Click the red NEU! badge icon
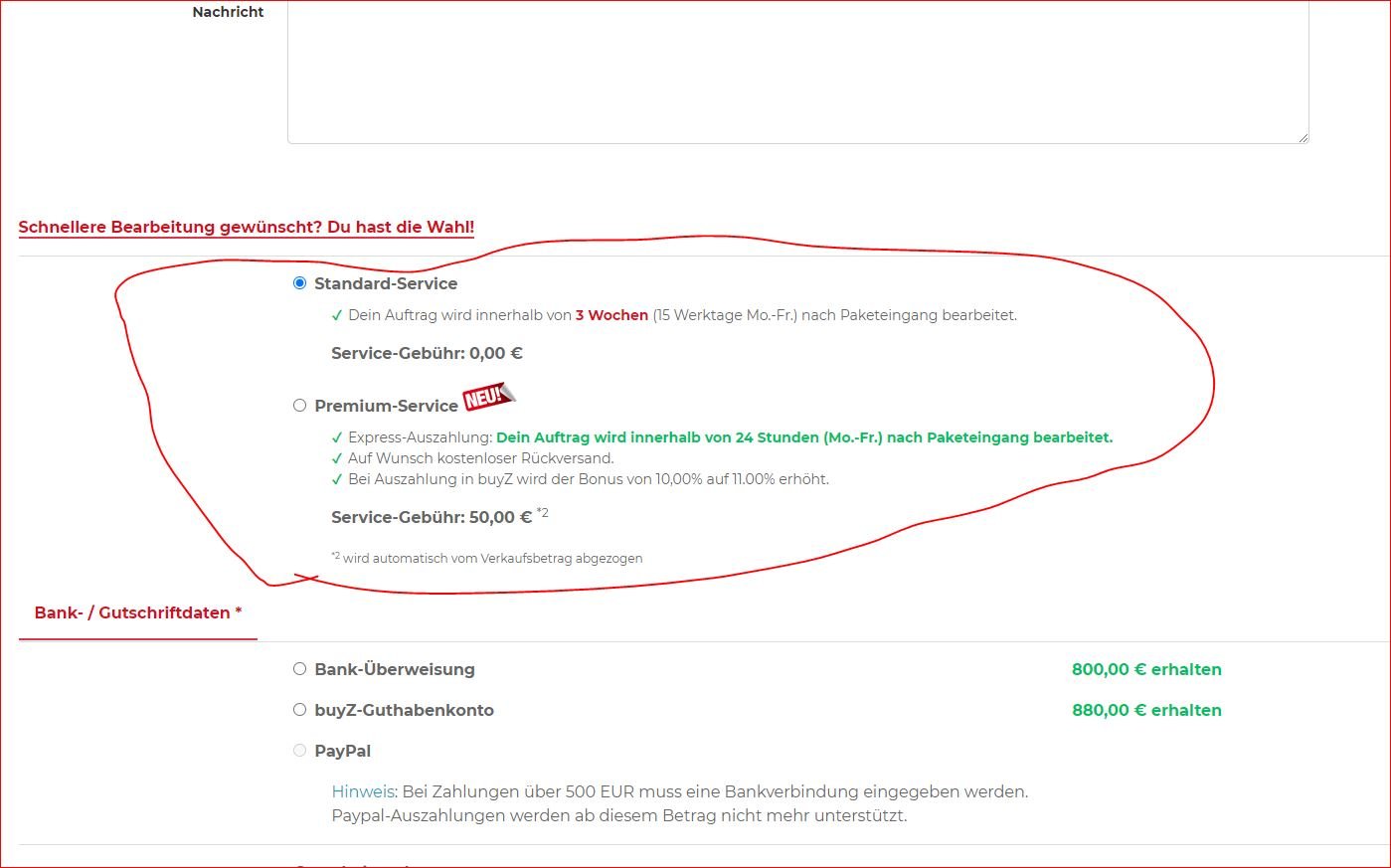This screenshot has height=868, width=1391. tap(487, 397)
